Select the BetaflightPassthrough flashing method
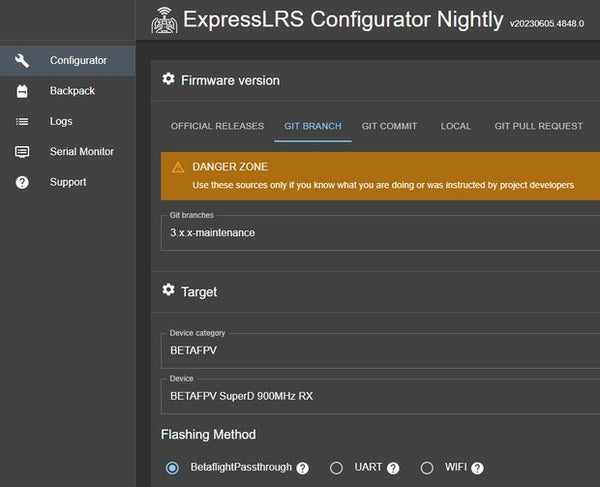 click(173, 468)
